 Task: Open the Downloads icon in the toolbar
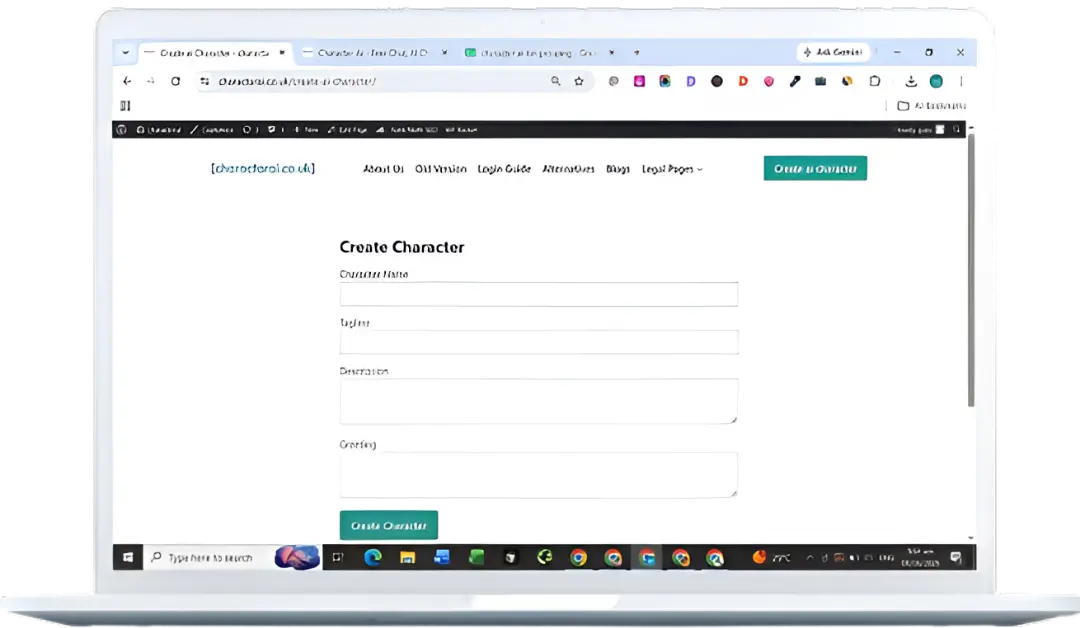coord(911,81)
